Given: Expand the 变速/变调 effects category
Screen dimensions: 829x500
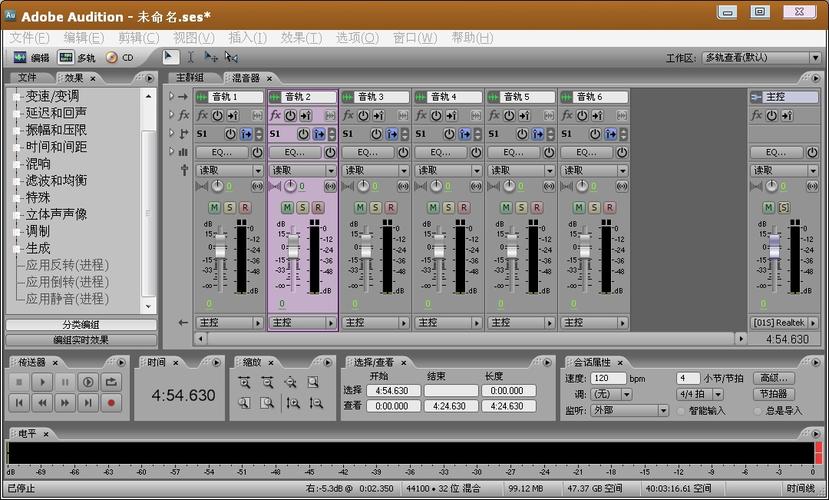Looking at the screenshot, I should pyautogui.click(x=17, y=96).
